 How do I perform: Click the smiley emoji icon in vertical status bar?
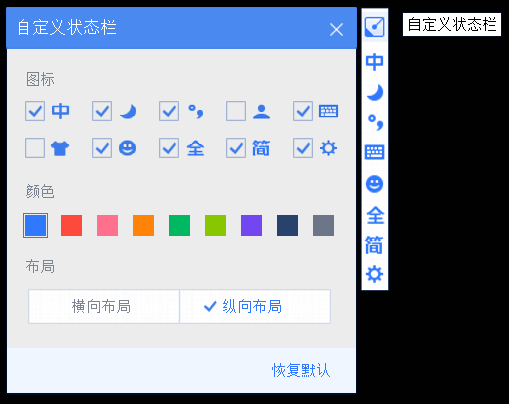[x=374, y=184]
